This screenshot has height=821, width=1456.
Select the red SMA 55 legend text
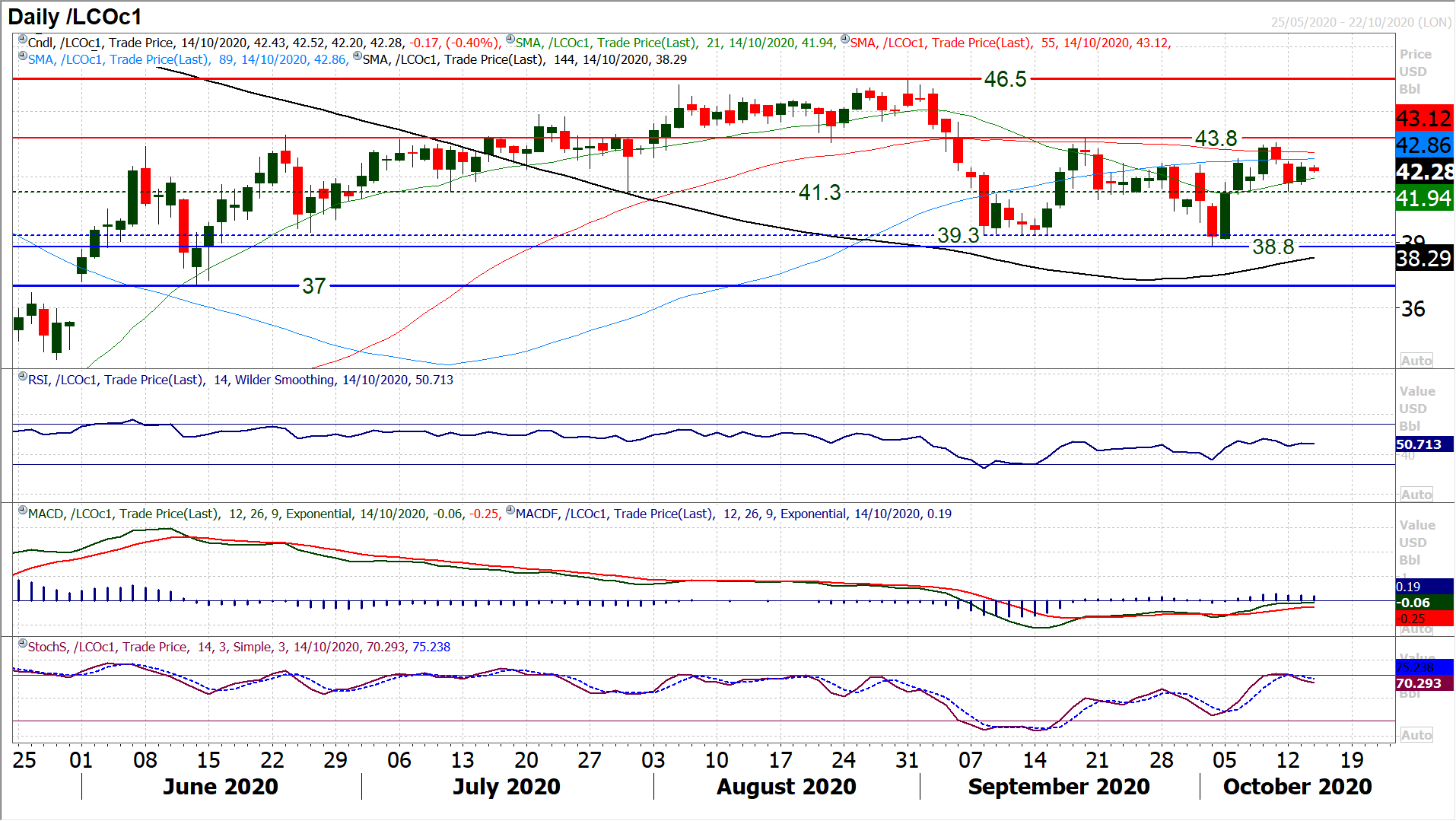tap(1011, 43)
